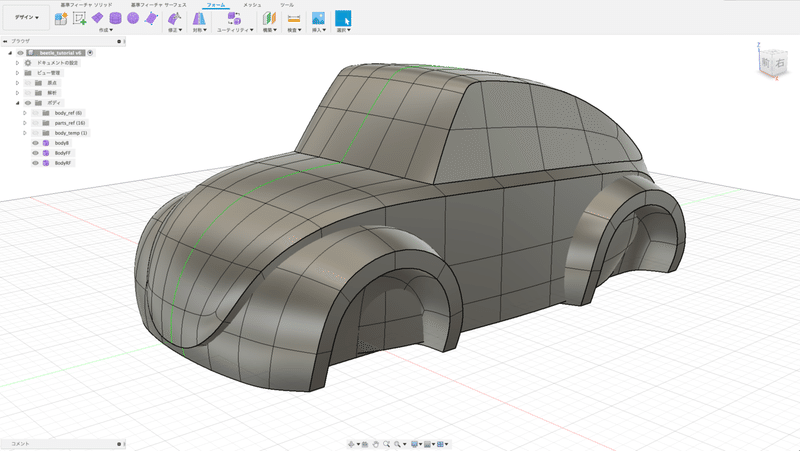Activate the Select (選択) cursor tool
Viewport: 800px width, 451px height.
343,18
